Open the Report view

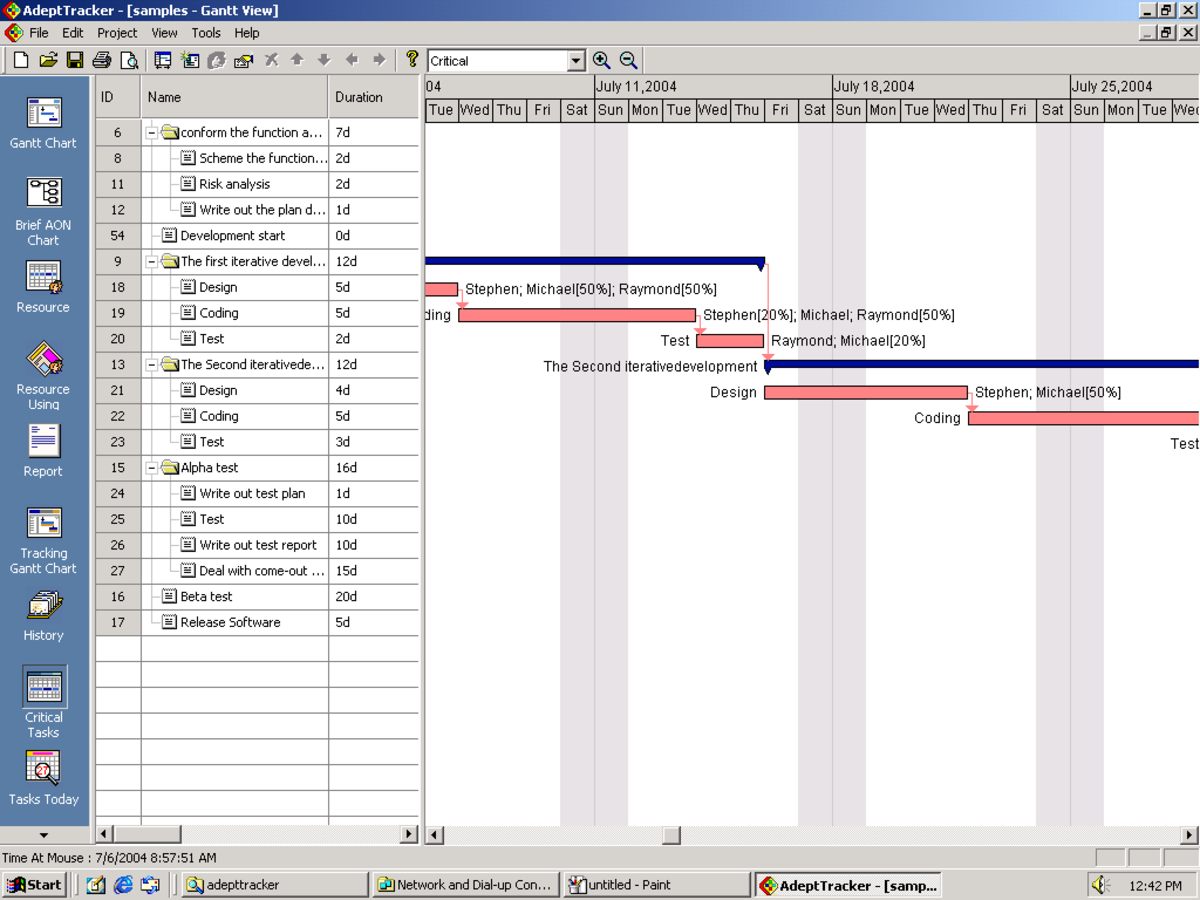coord(43,440)
